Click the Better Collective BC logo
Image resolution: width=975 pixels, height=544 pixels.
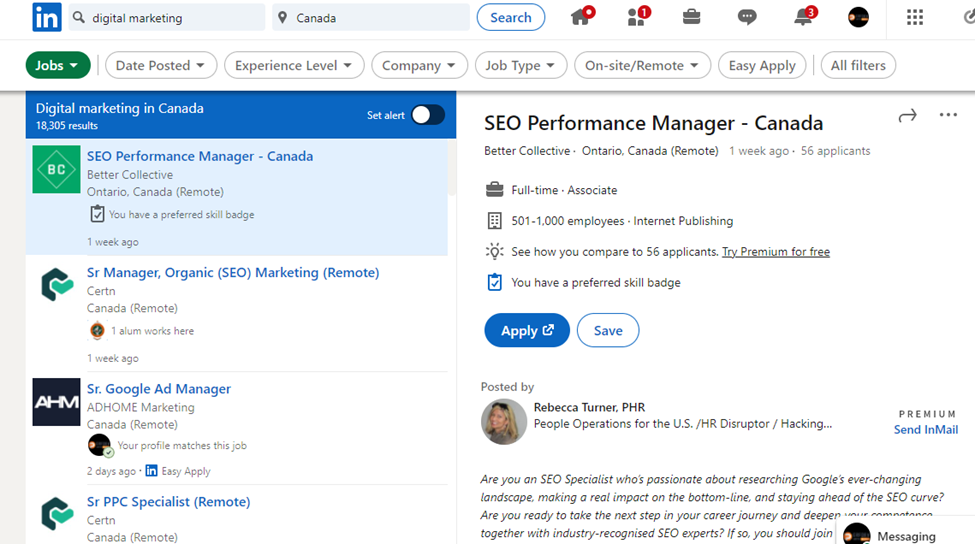[57, 169]
